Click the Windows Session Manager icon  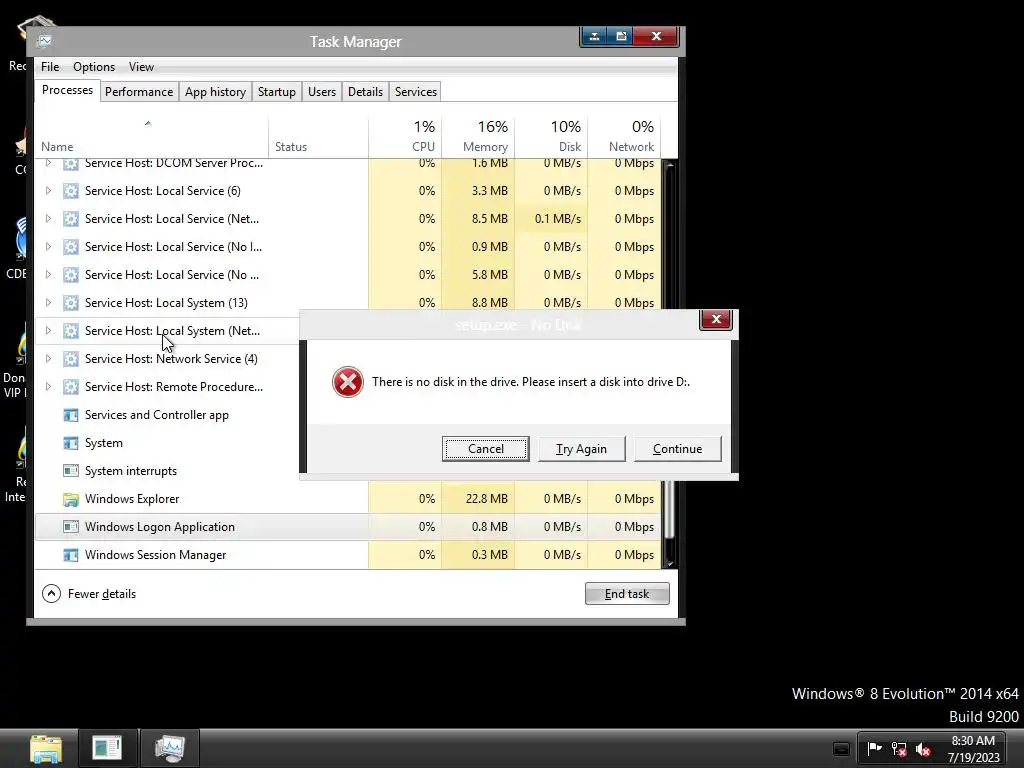coord(71,555)
